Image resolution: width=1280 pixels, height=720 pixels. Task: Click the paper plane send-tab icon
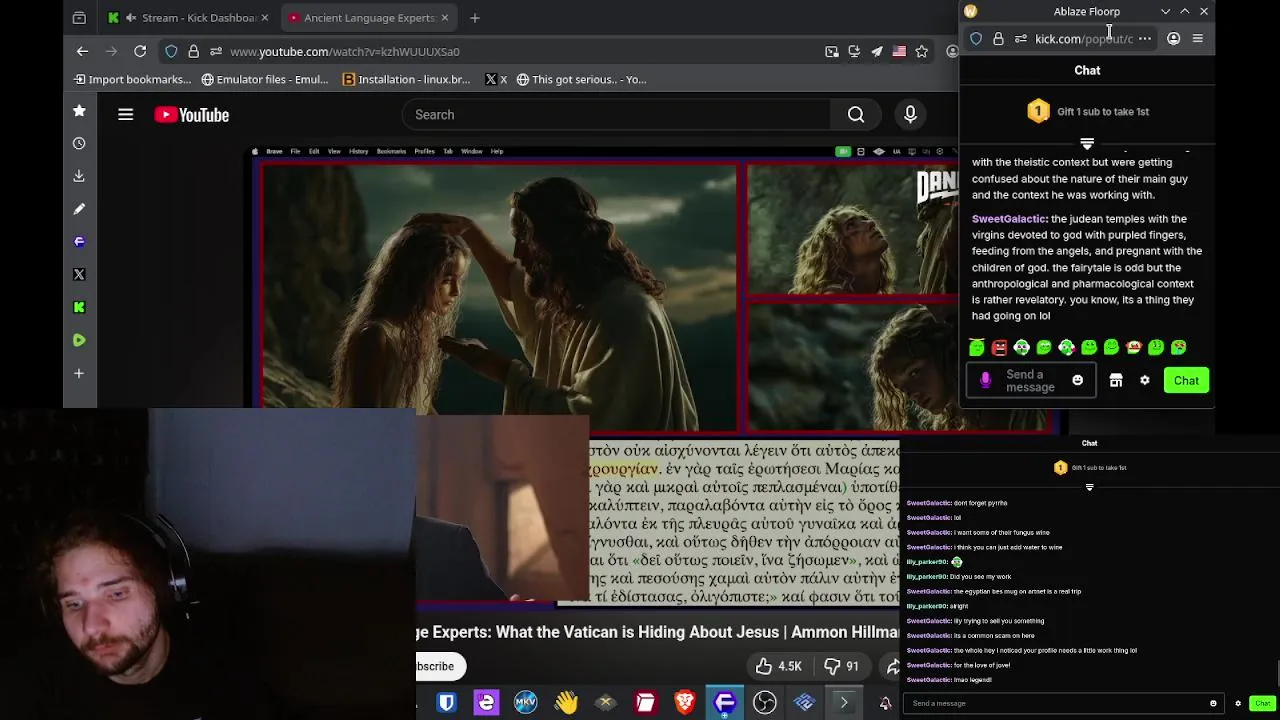click(877, 51)
